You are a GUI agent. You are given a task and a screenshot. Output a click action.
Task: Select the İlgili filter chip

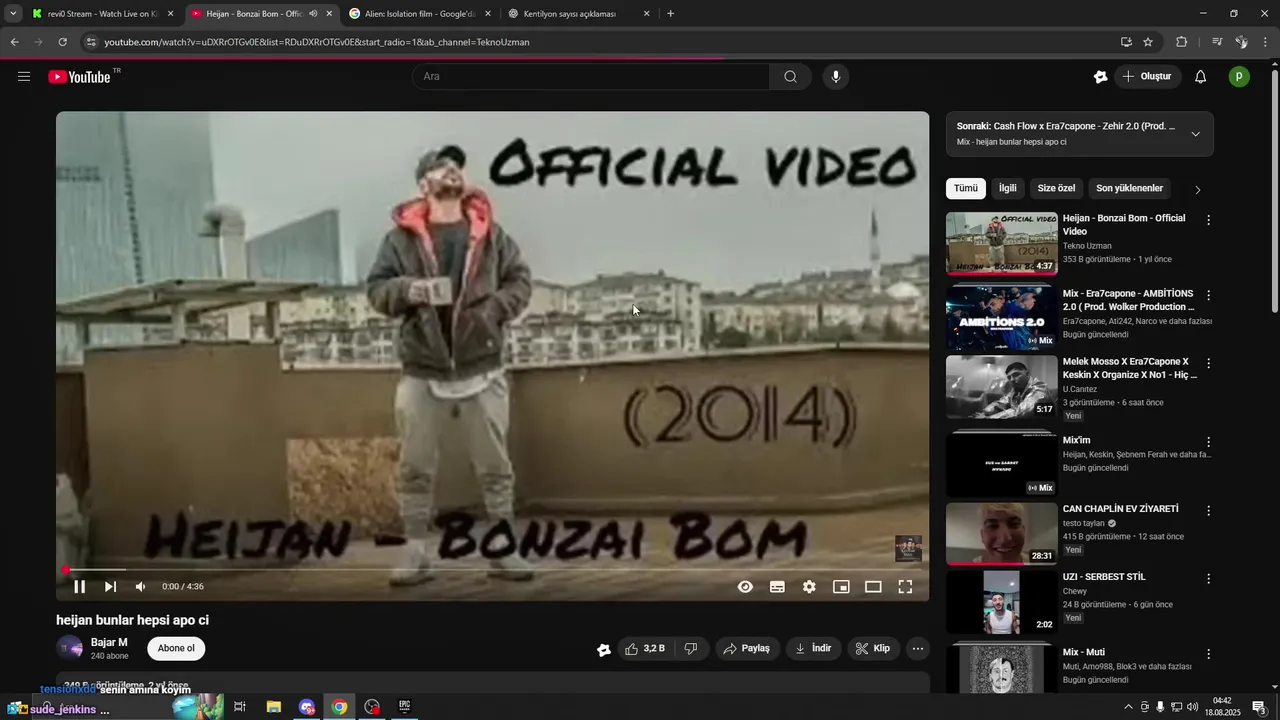coord(1008,188)
